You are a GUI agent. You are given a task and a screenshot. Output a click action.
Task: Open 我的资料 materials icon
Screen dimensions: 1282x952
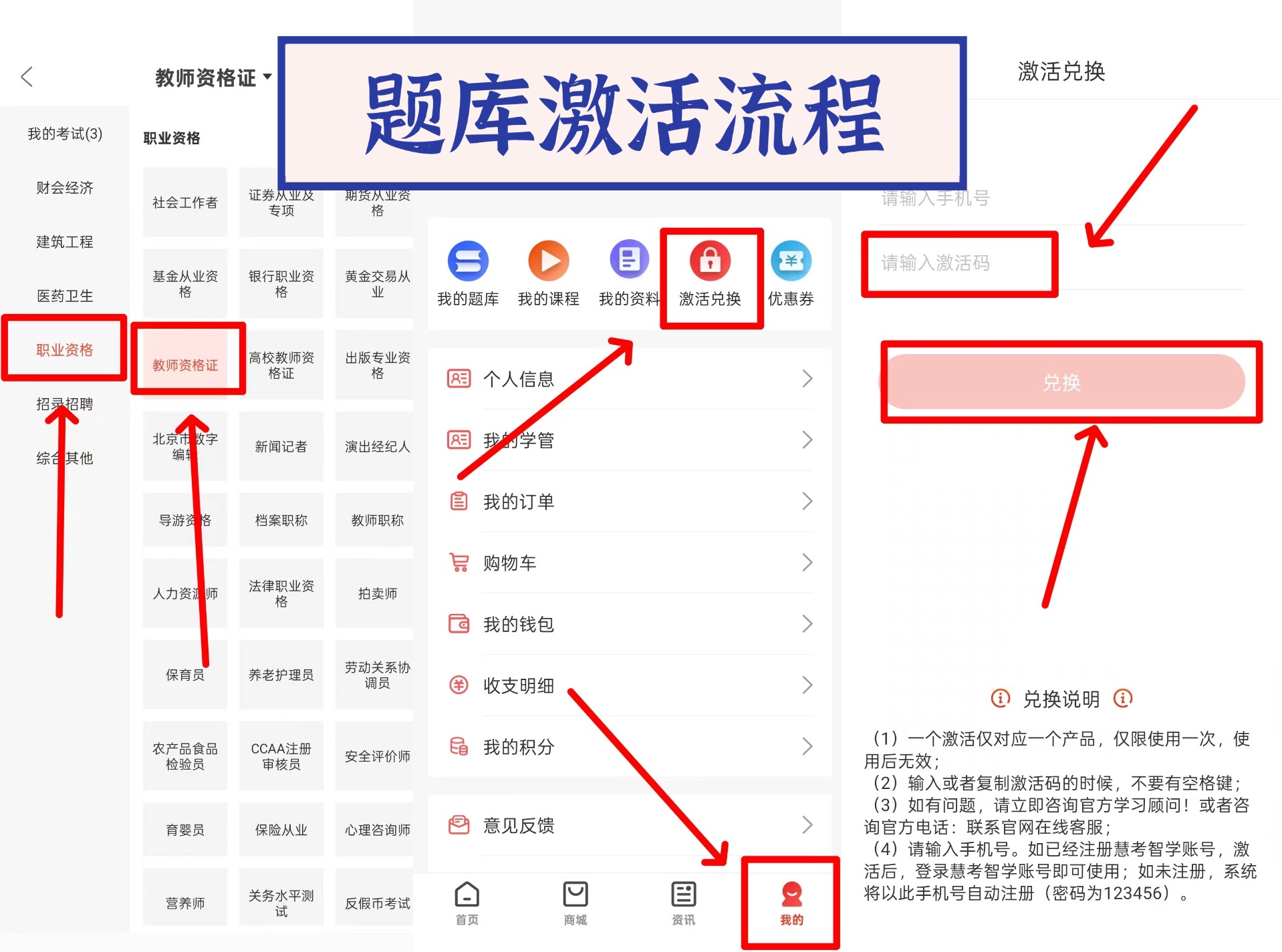coord(628,274)
